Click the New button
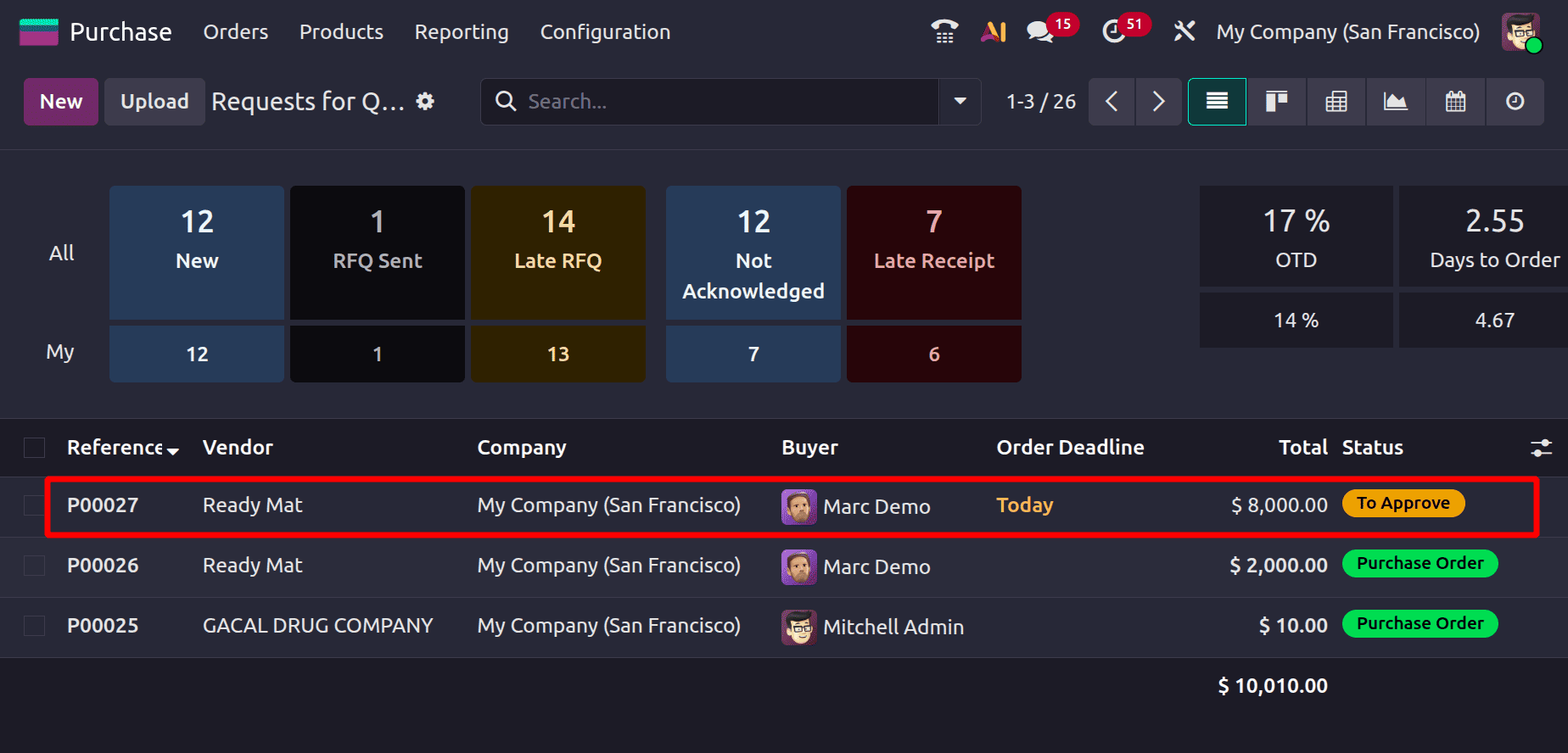Screen dimensions: 1568x753 click(x=61, y=102)
